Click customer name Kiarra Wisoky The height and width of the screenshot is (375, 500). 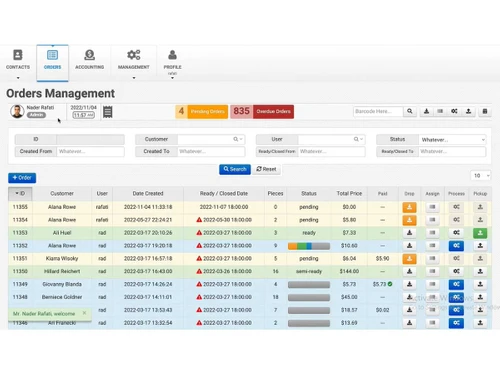coord(62,259)
